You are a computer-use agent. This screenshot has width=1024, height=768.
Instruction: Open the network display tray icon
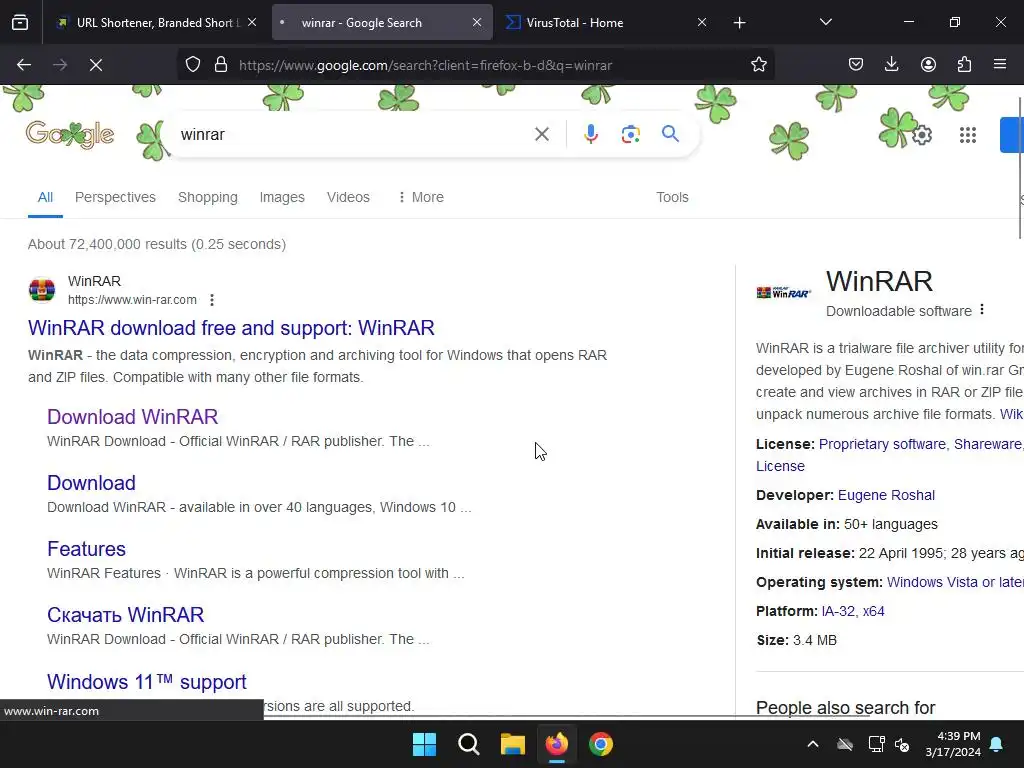876,744
